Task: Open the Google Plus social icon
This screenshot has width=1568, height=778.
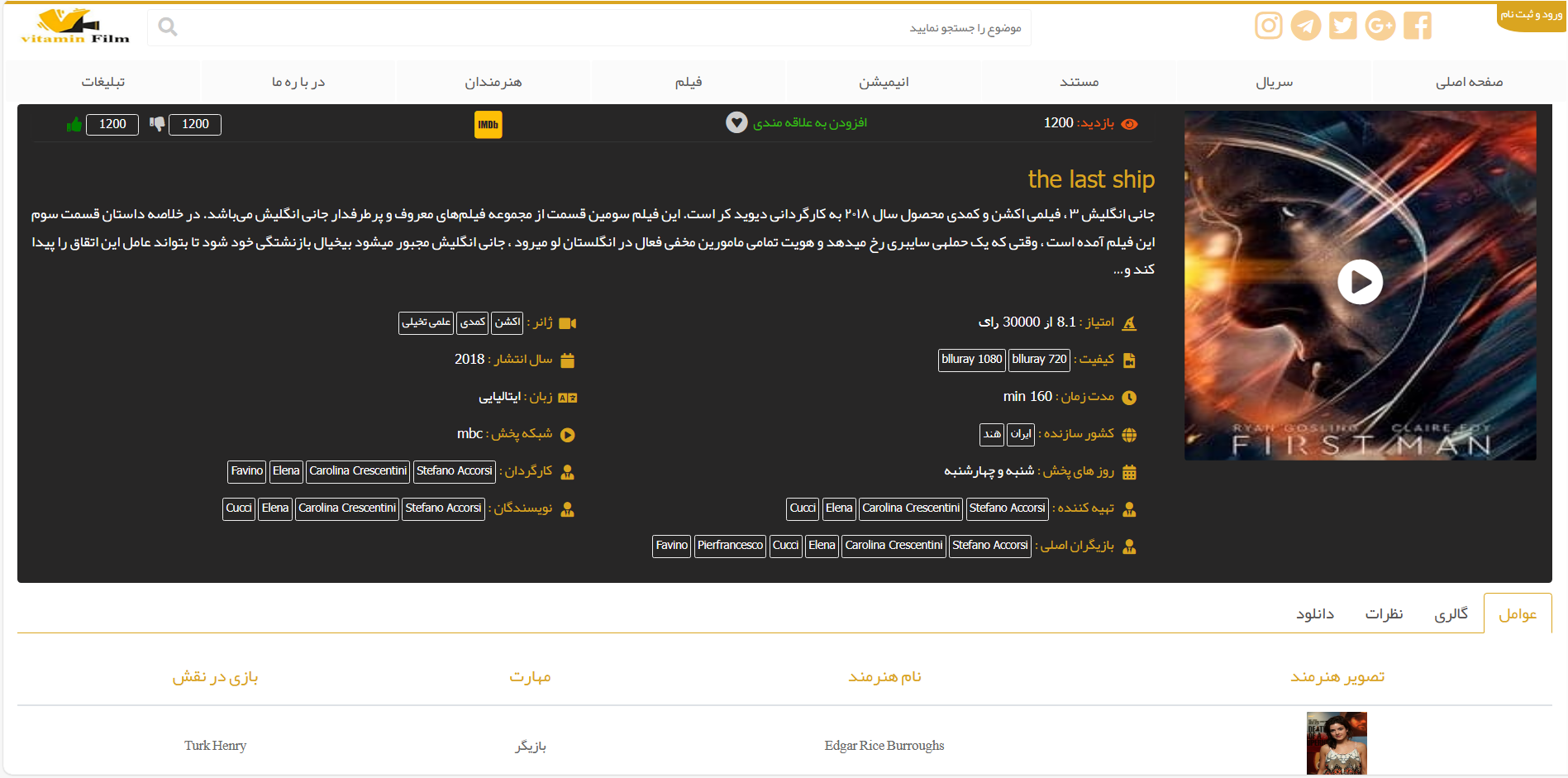Action: 1380,26
